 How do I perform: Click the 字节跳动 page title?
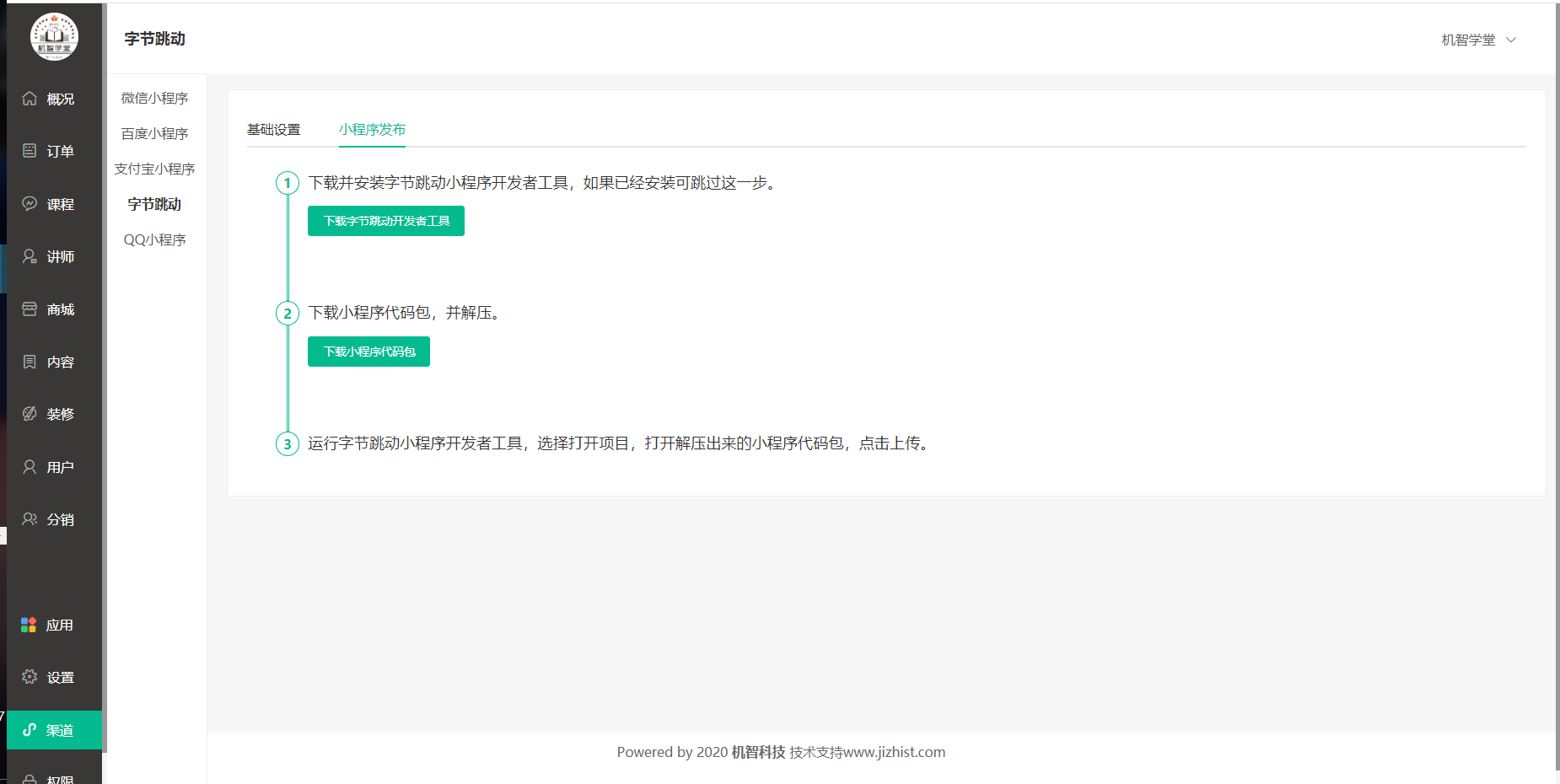154,39
